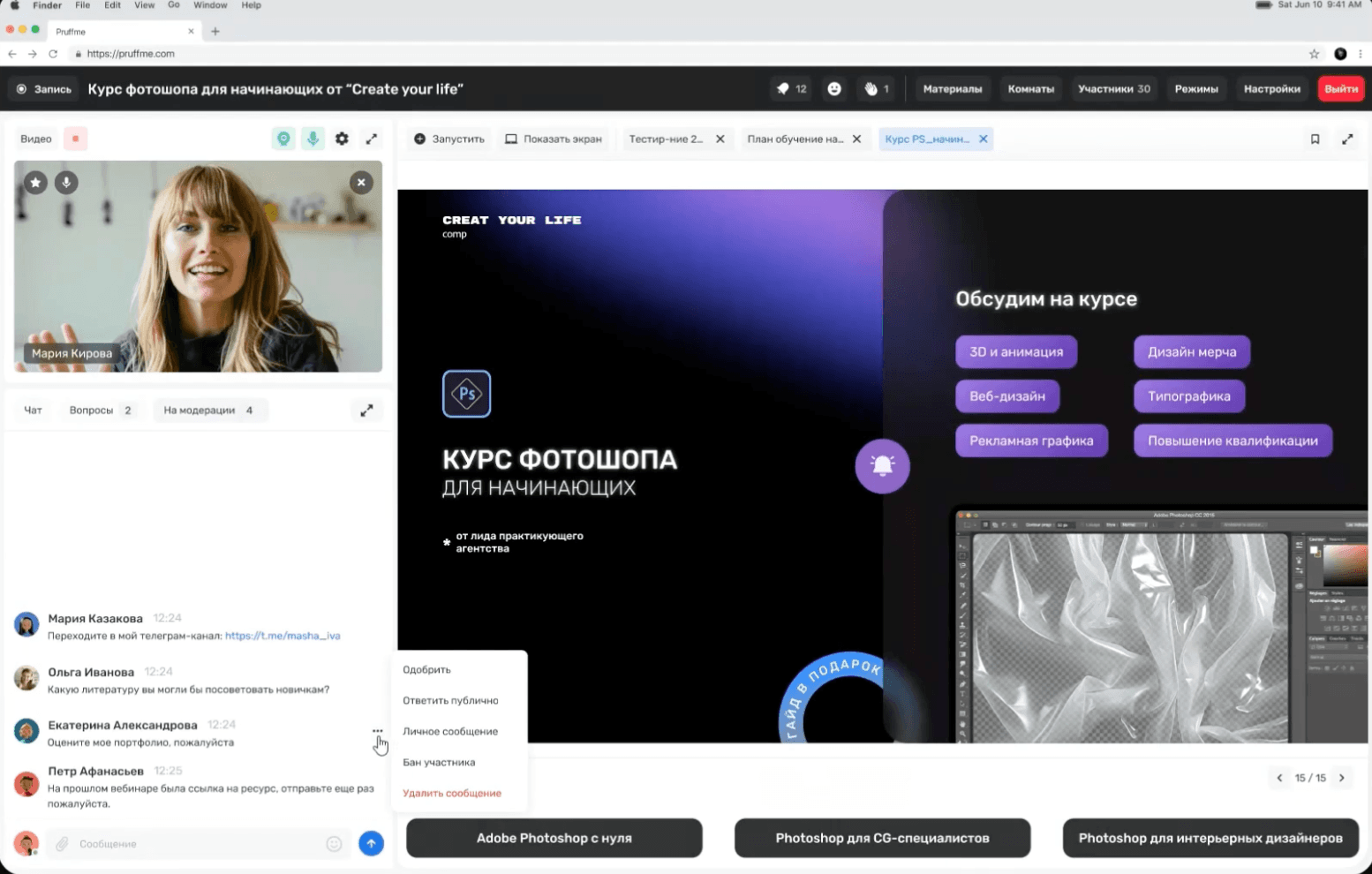
Task: Bookmark the current presentation slide
Action: (x=1315, y=139)
